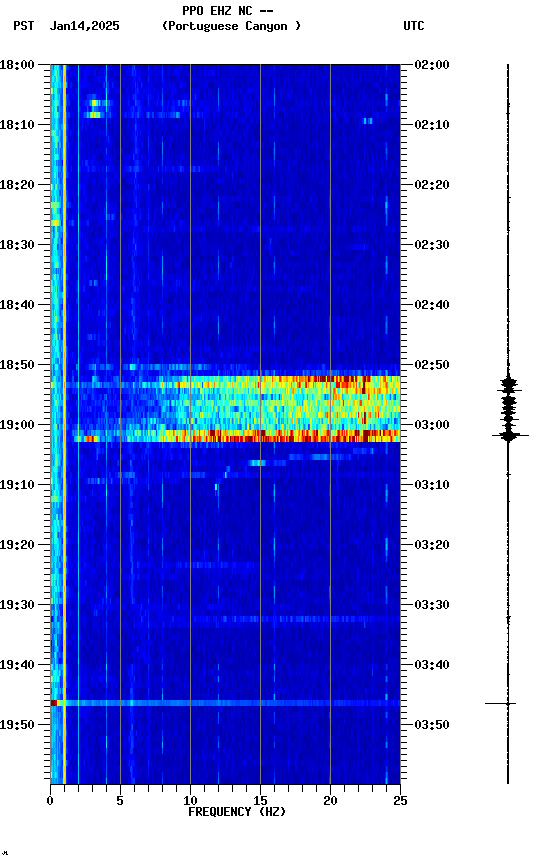Click the 5 Hz frequency axis label
Screen dimensions: 552x864
(120, 801)
